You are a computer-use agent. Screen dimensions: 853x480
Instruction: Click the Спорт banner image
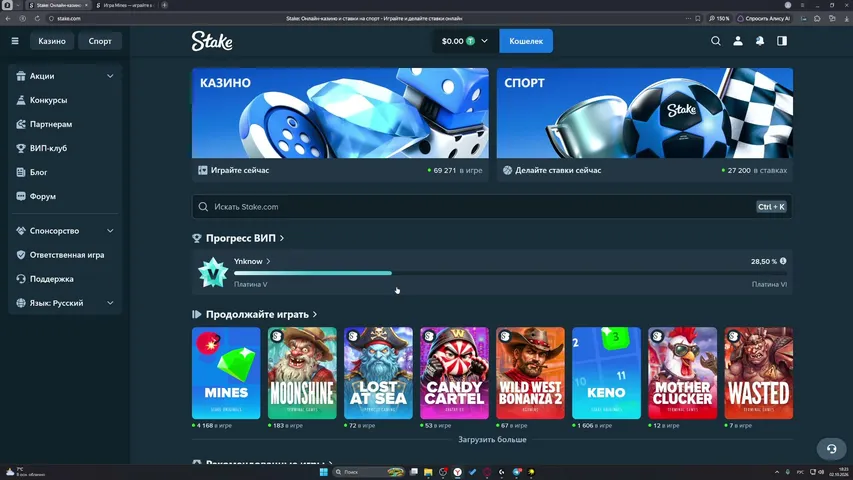click(x=645, y=113)
